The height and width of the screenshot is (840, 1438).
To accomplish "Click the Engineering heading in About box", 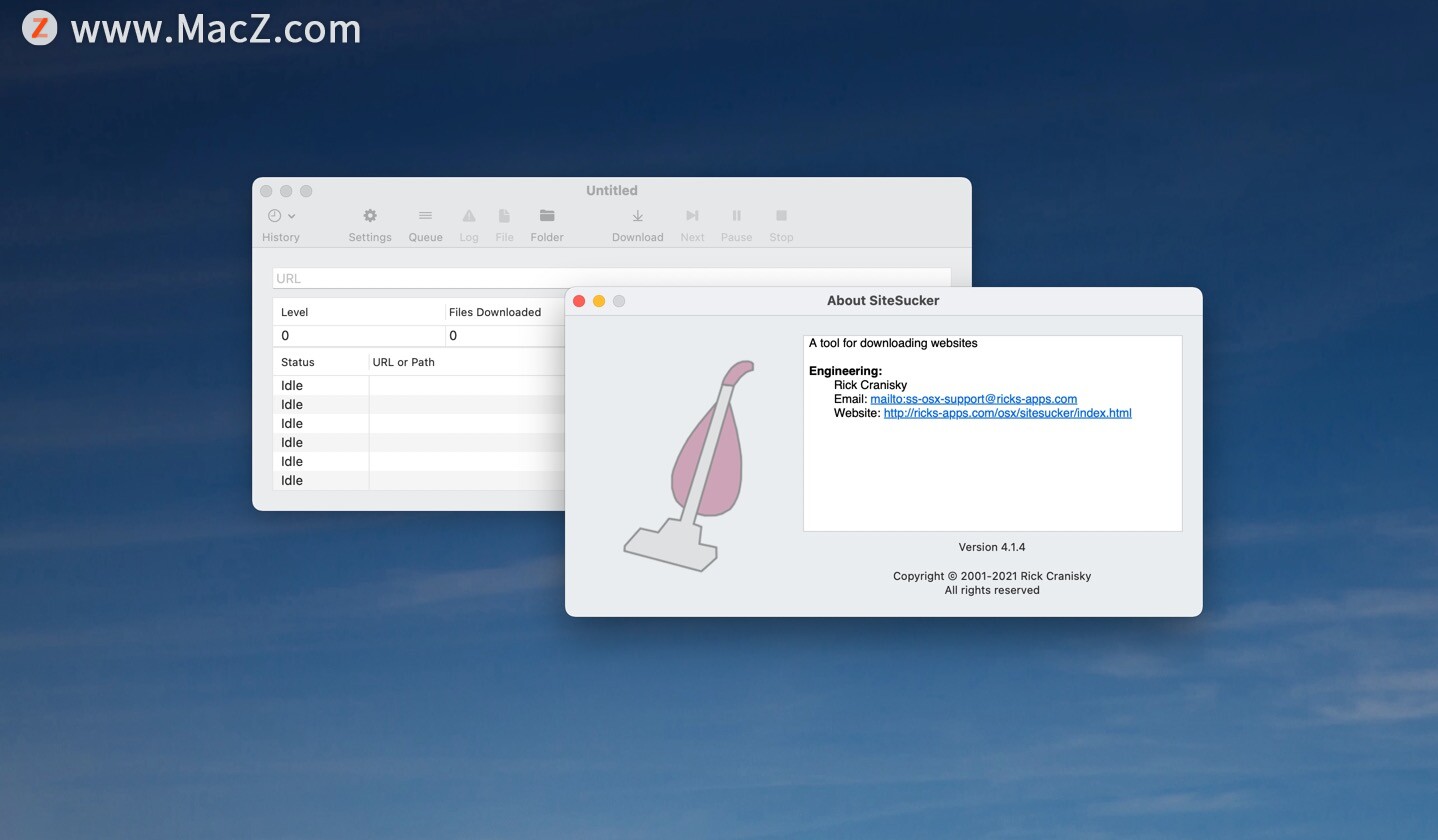I will (x=845, y=371).
